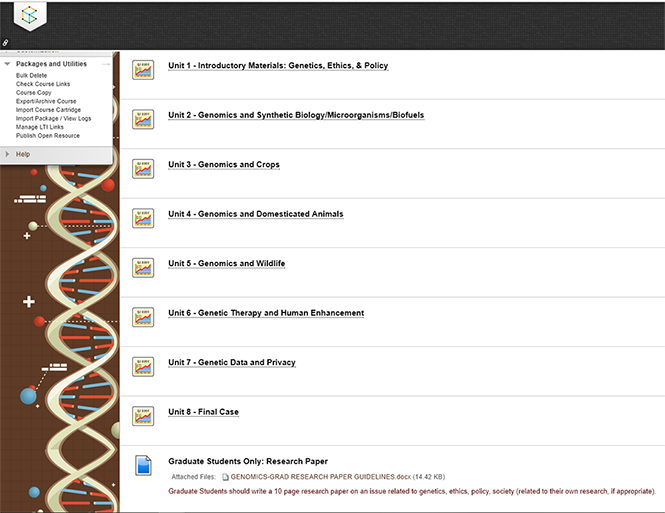This screenshot has height=513, width=665.
Task: Click the Unit 8 Final Case icon
Action: pos(143,416)
